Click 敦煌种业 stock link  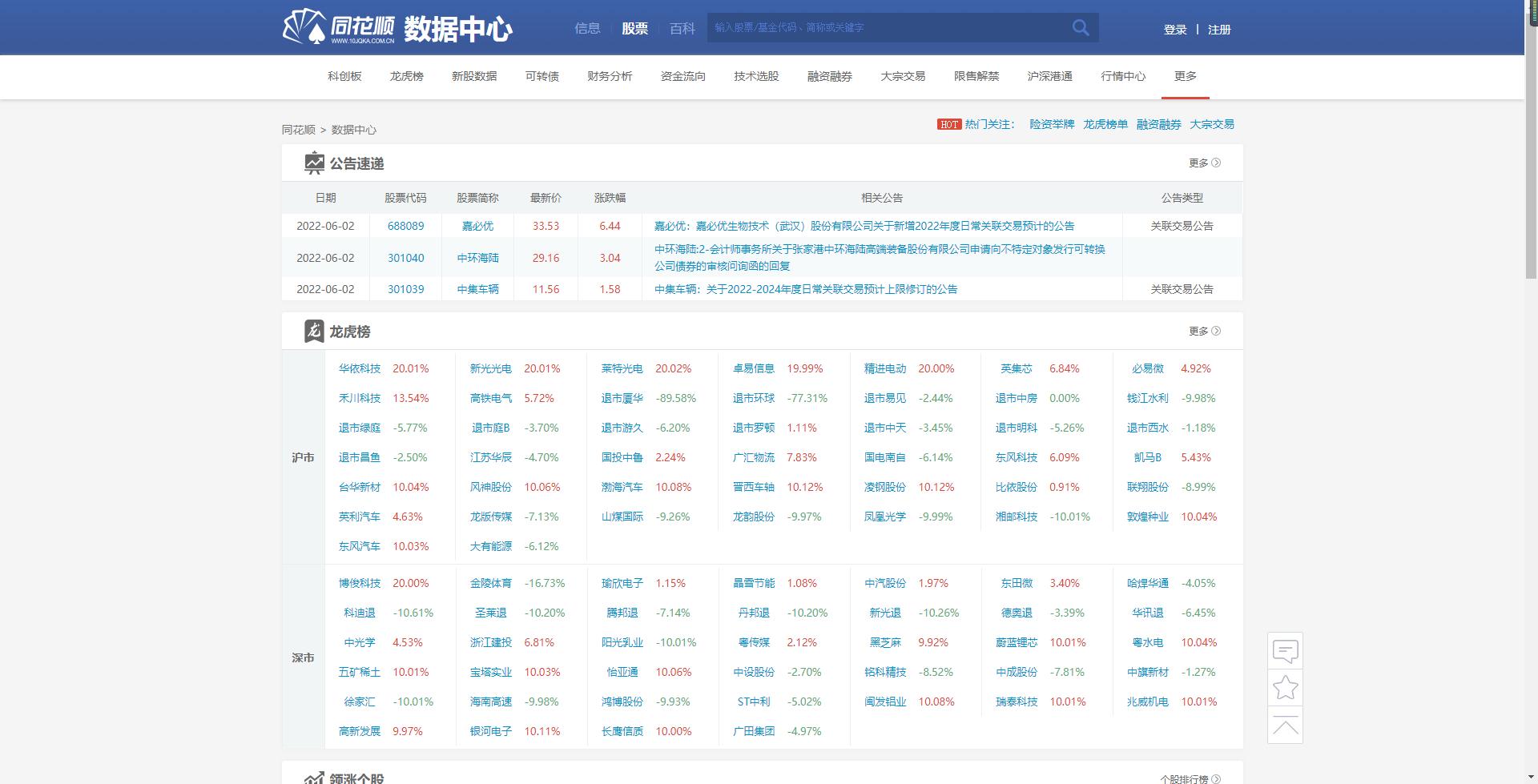1148,517
